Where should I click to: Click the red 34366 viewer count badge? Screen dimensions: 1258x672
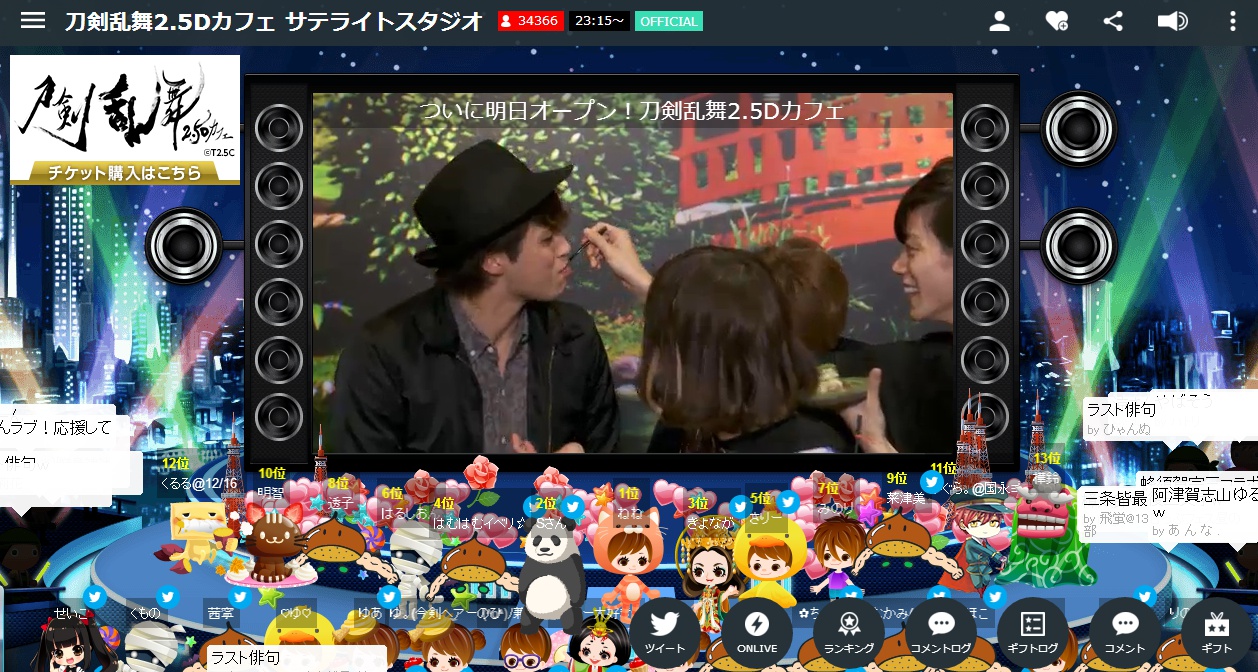(531, 21)
